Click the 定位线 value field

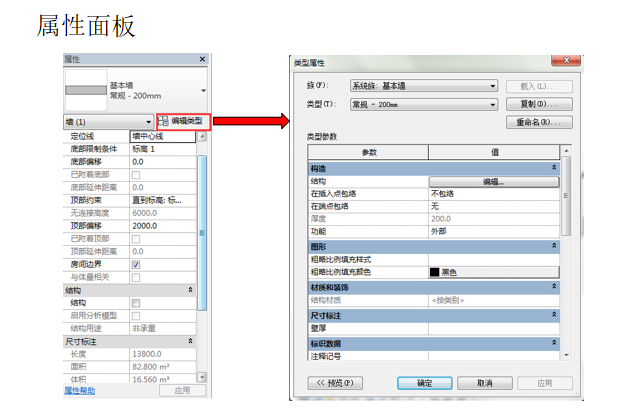[x=162, y=135]
